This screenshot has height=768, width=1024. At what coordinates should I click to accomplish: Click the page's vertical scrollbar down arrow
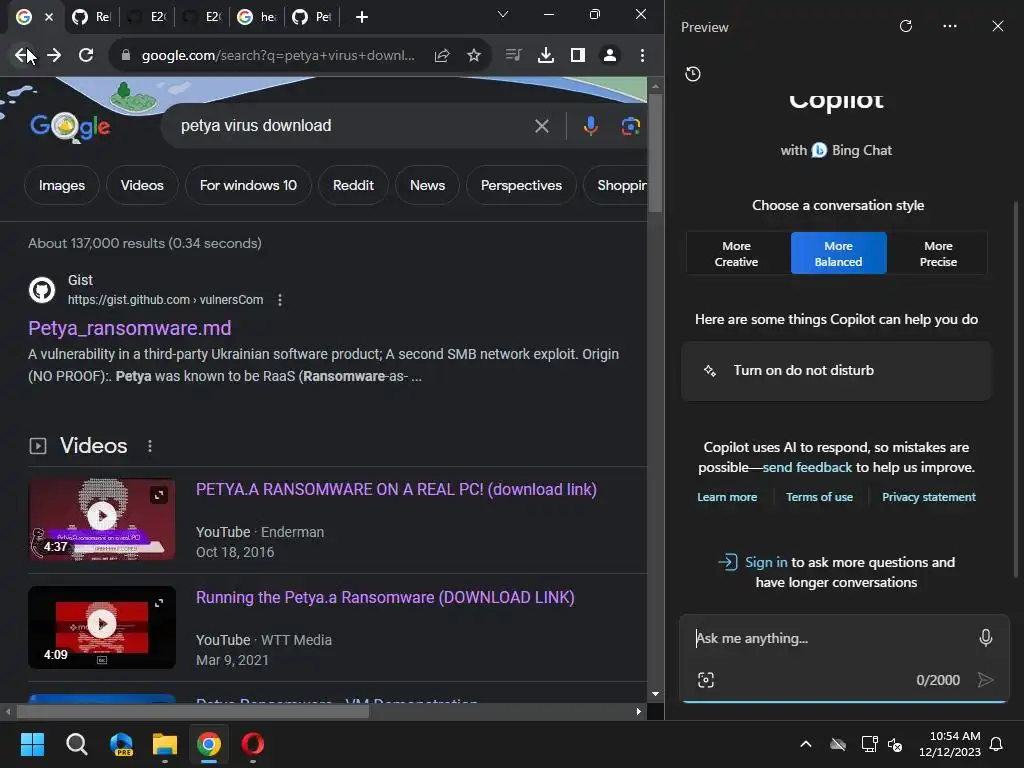tap(655, 694)
